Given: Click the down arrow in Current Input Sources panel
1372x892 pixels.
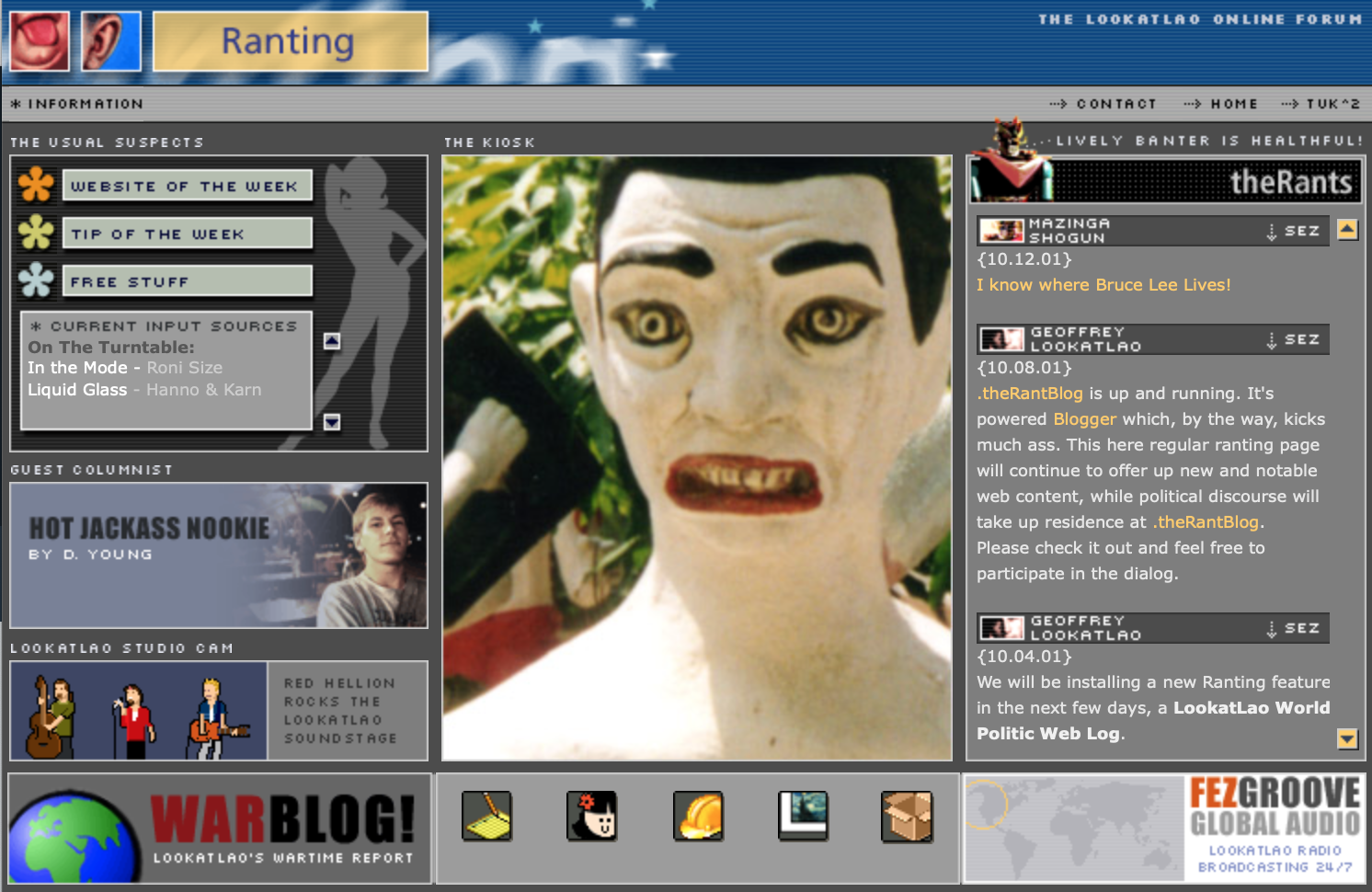Looking at the screenshot, I should click(330, 422).
